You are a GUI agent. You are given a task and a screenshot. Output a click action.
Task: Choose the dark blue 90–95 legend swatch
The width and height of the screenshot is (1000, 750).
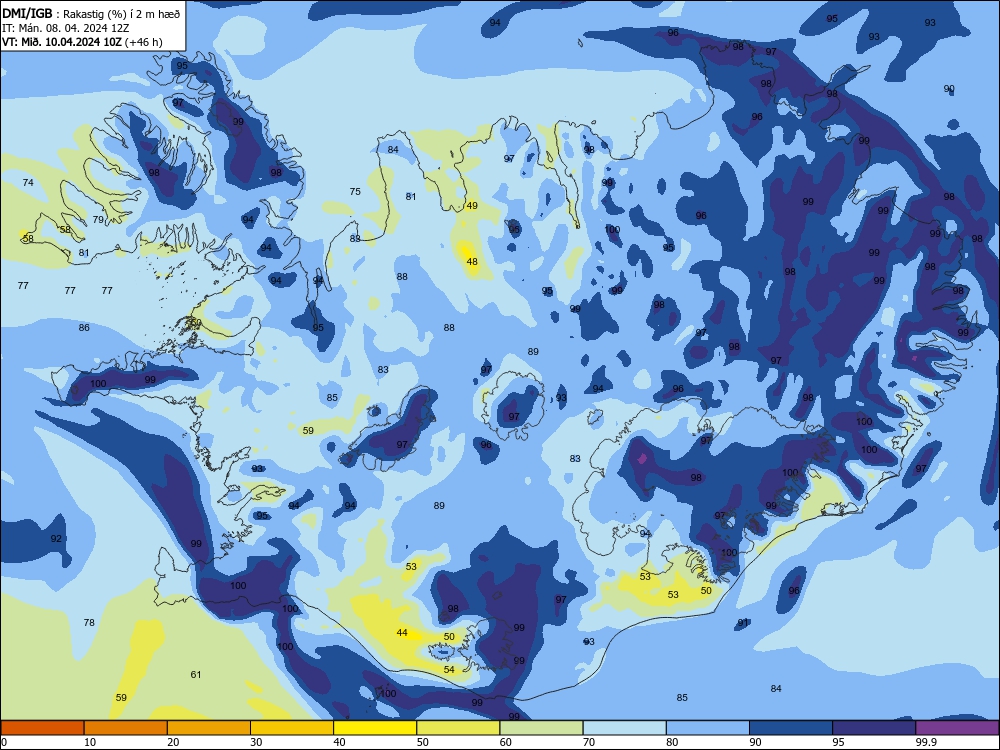(x=791, y=728)
